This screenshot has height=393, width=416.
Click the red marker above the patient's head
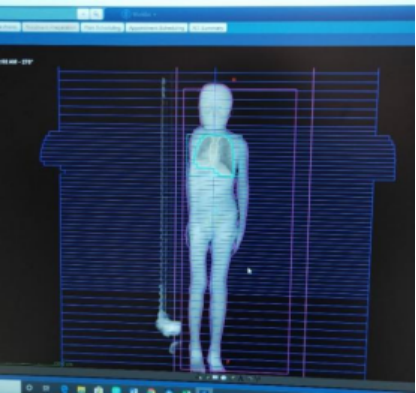click(x=234, y=80)
